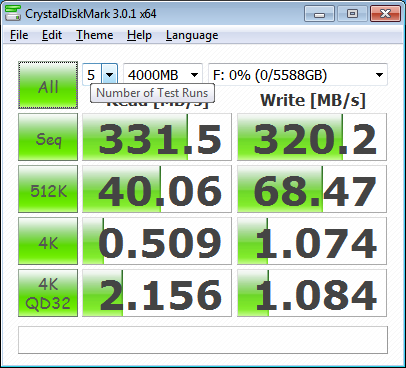The image size is (406, 368).
Task: Click the 4K read result 0.509
Action: click(x=157, y=241)
